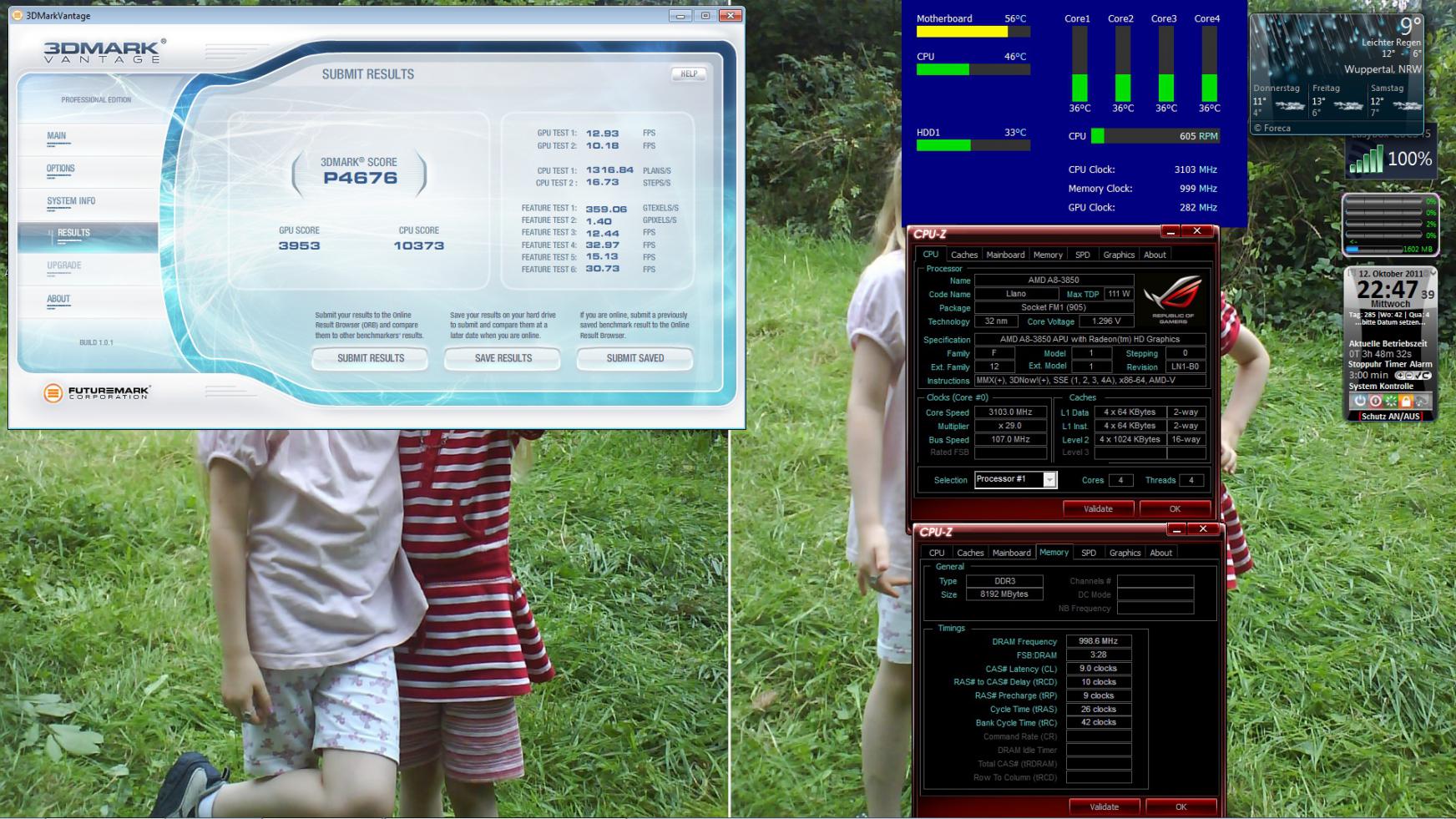Click the SAVE RESULTS button
This screenshot has height=819, width=1456.
(503, 358)
